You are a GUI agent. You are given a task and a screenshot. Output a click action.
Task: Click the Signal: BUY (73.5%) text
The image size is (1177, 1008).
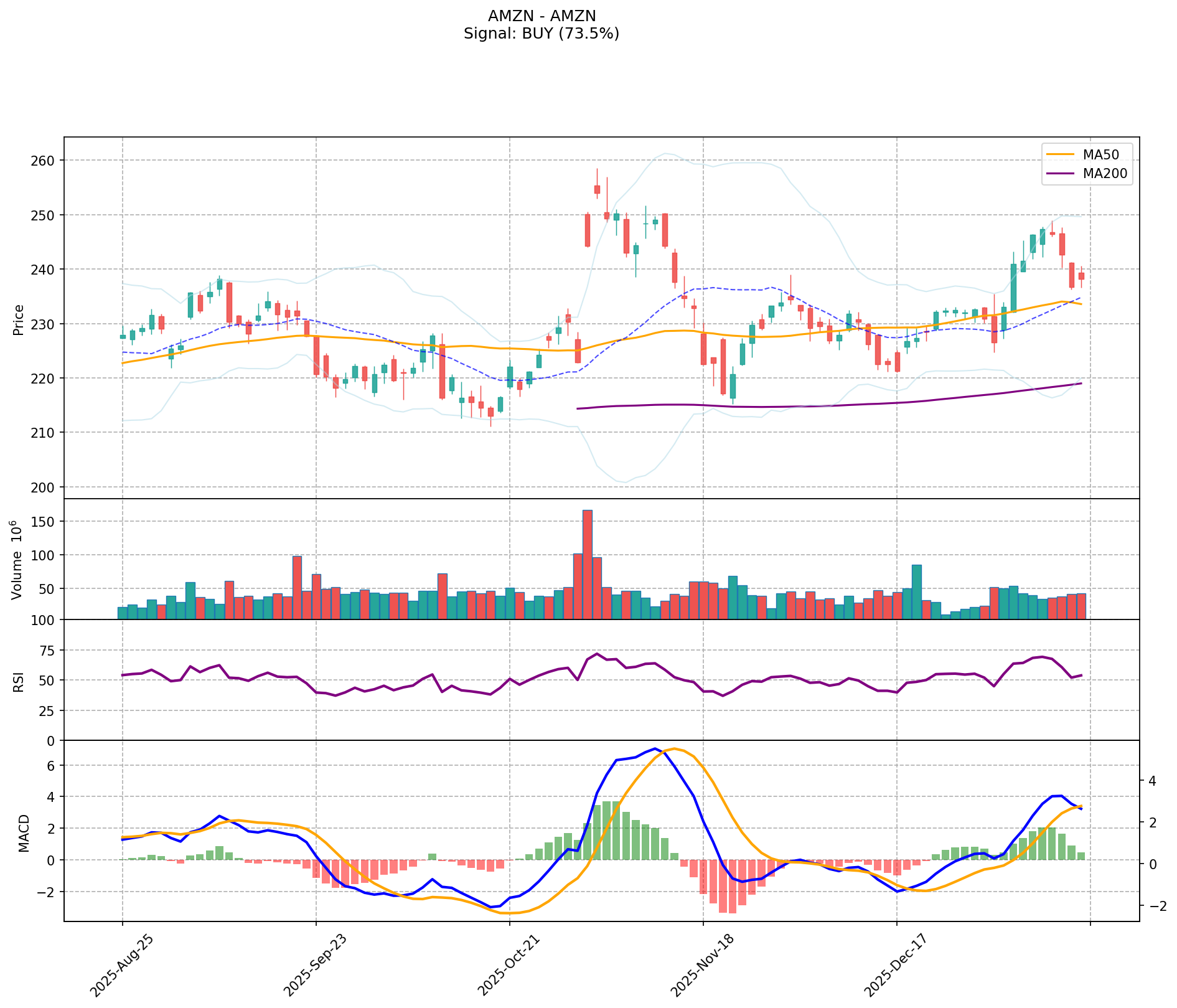click(x=542, y=34)
